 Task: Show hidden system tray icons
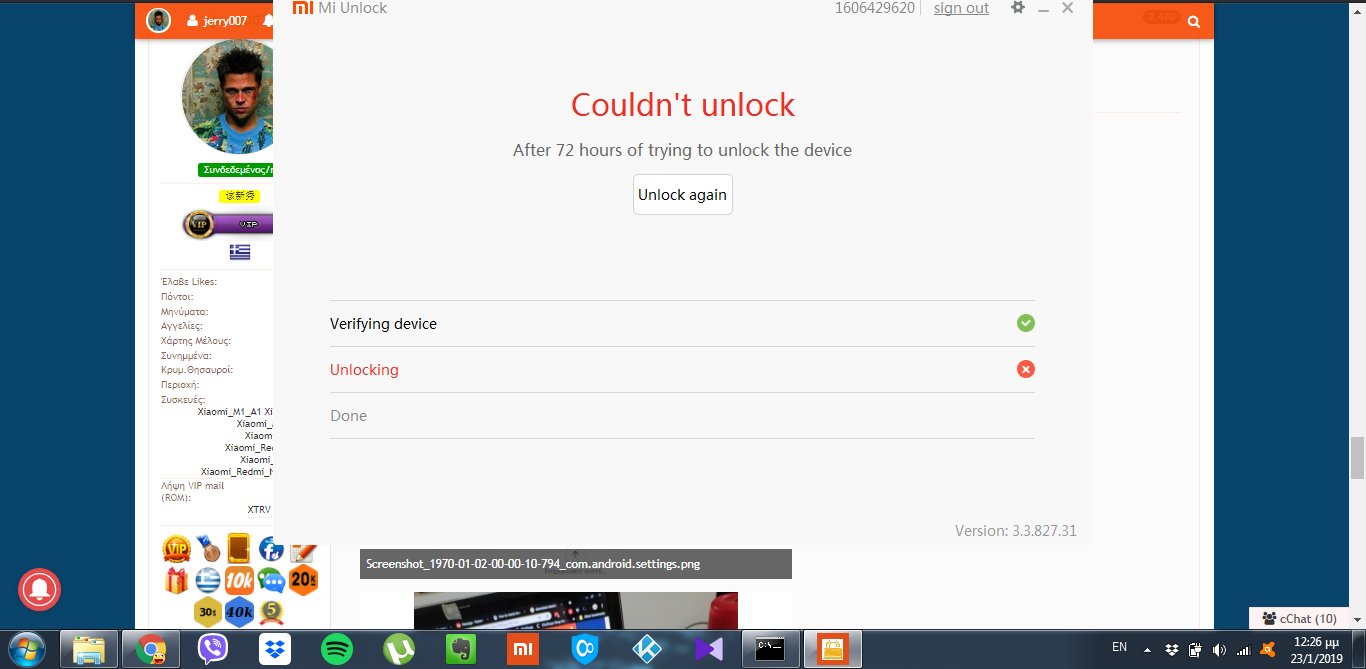coord(1147,649)
